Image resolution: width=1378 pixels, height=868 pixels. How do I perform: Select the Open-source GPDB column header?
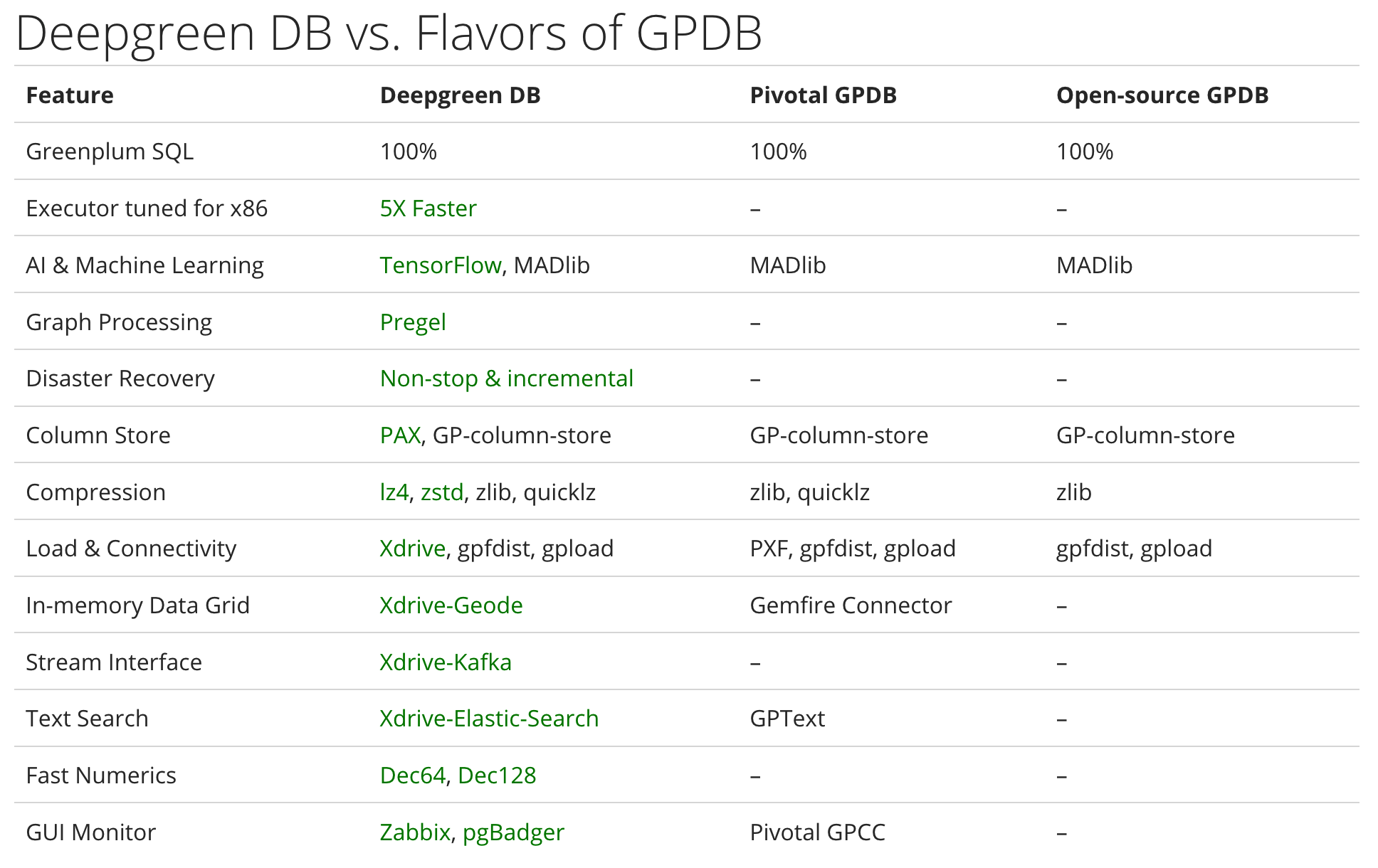pyautogui.click(x=1162, y=95)
